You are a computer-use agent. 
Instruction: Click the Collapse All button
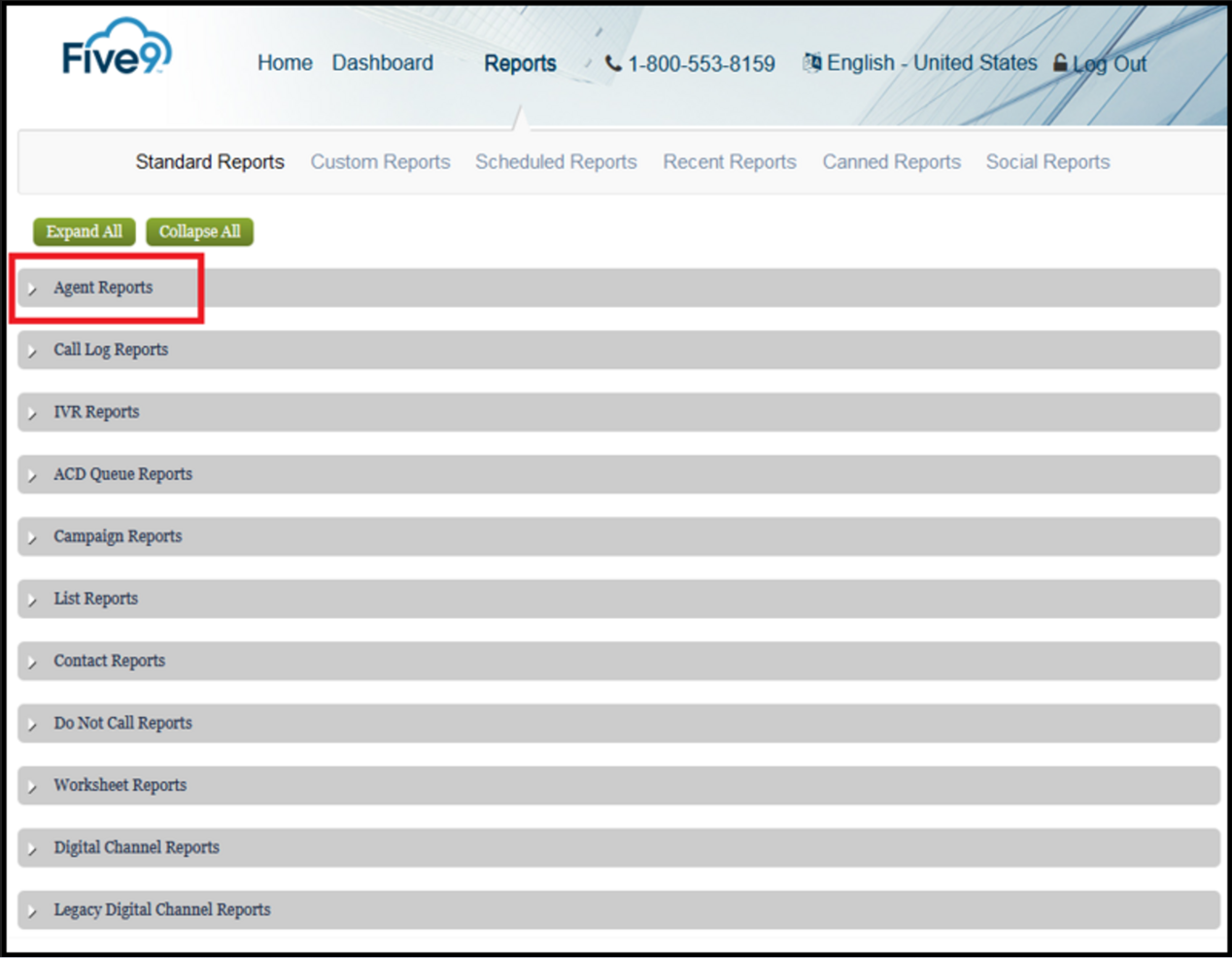(199, 231)
